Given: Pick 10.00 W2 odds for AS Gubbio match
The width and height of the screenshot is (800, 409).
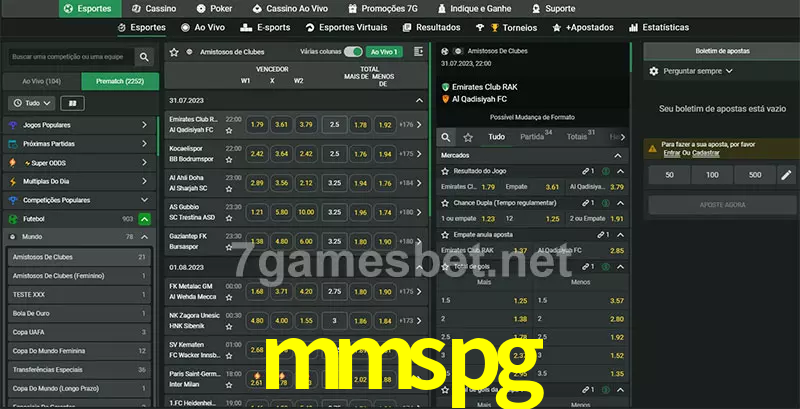Looking at the screenshot, I should pos(306,212).
